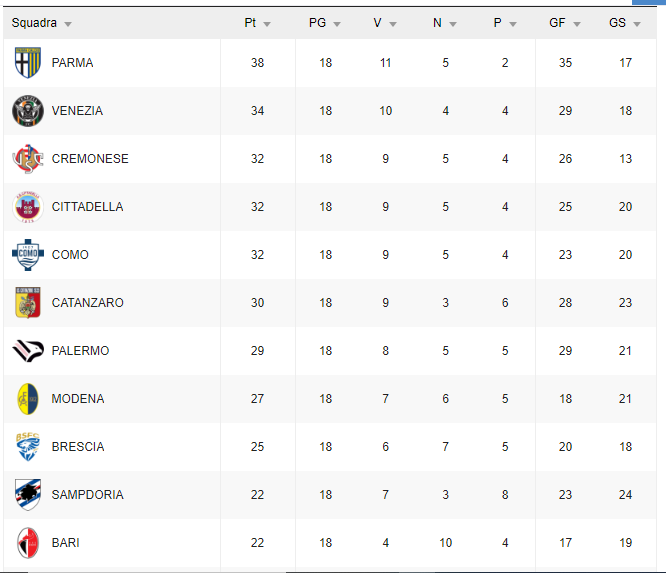This screenshot has height=573, width=666.
Task: Click the Parma club crest
Action: point(28,63)
